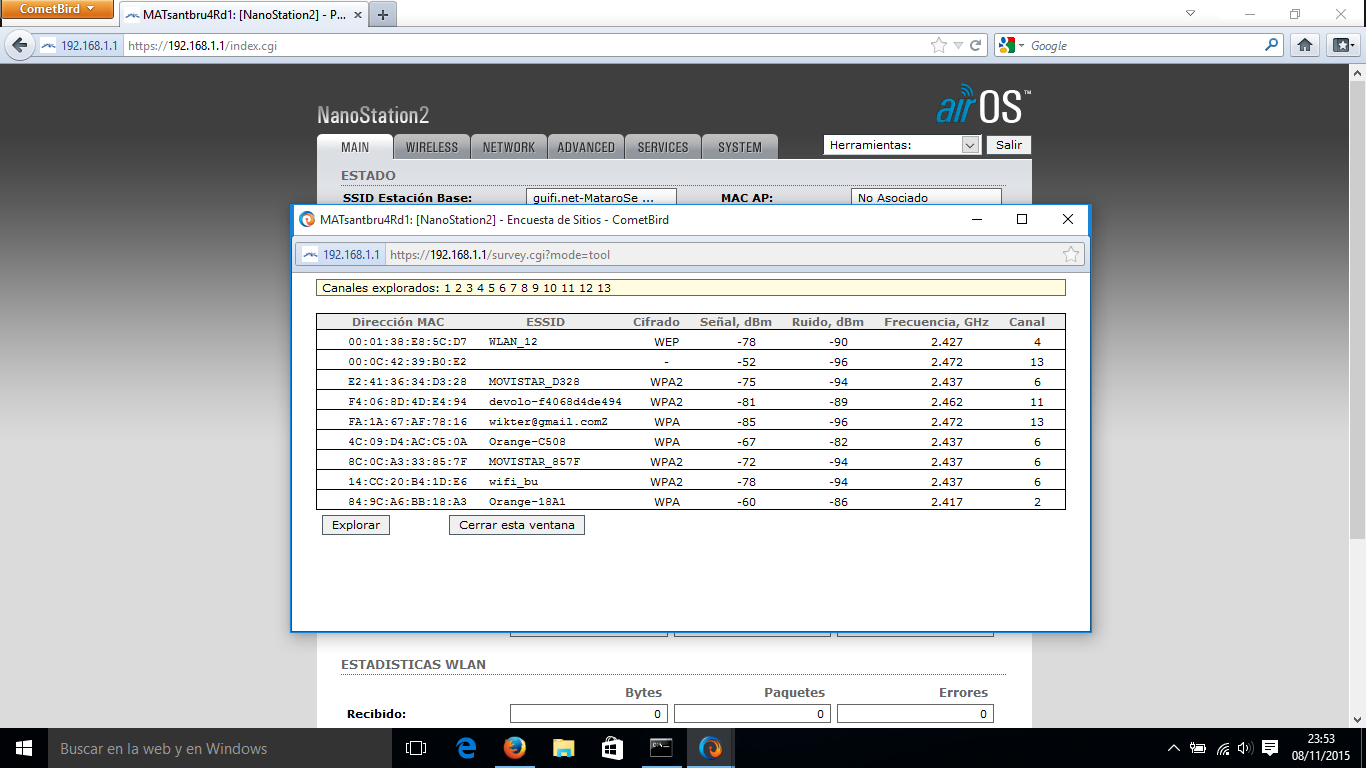The image size is (1366, 768).
Task: Click the CometBird taskbar icon
Action: tap(710, 748)
